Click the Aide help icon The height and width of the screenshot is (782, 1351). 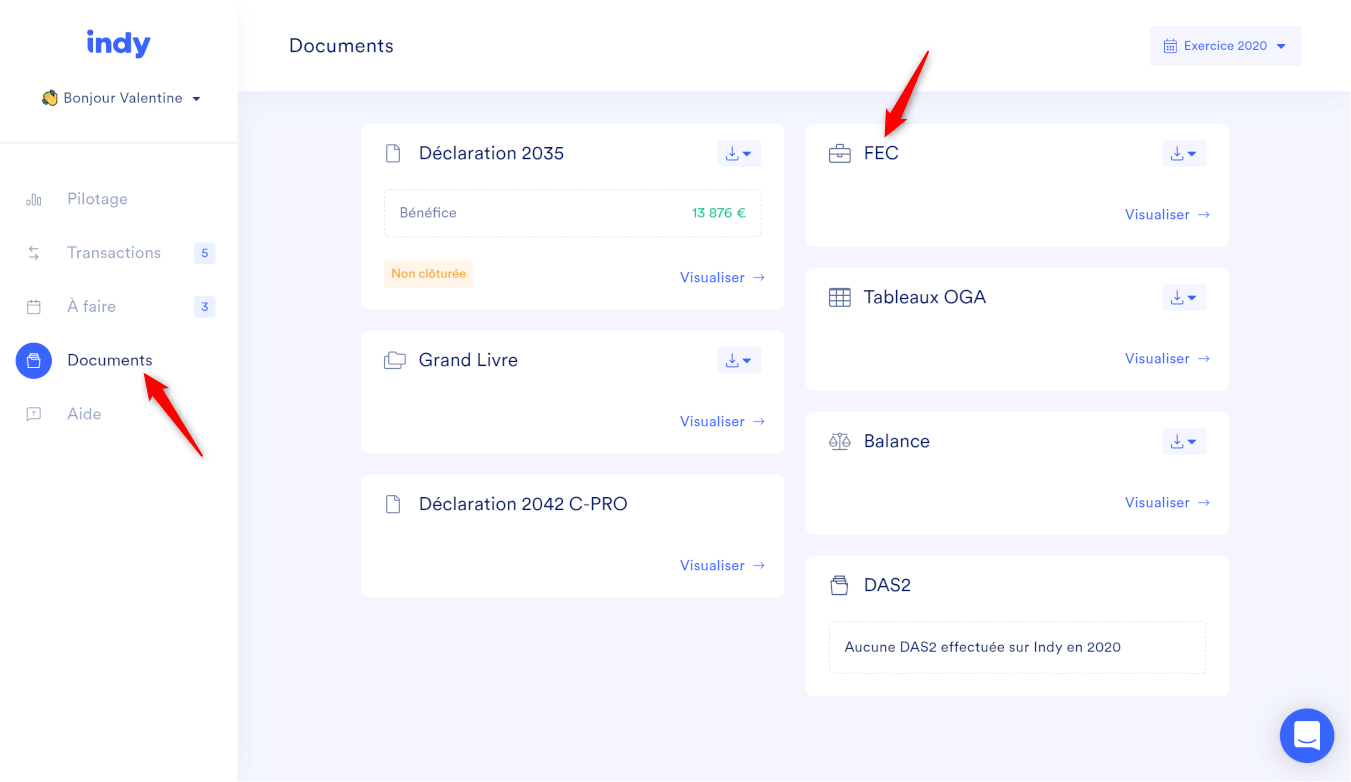pos(34,415)
